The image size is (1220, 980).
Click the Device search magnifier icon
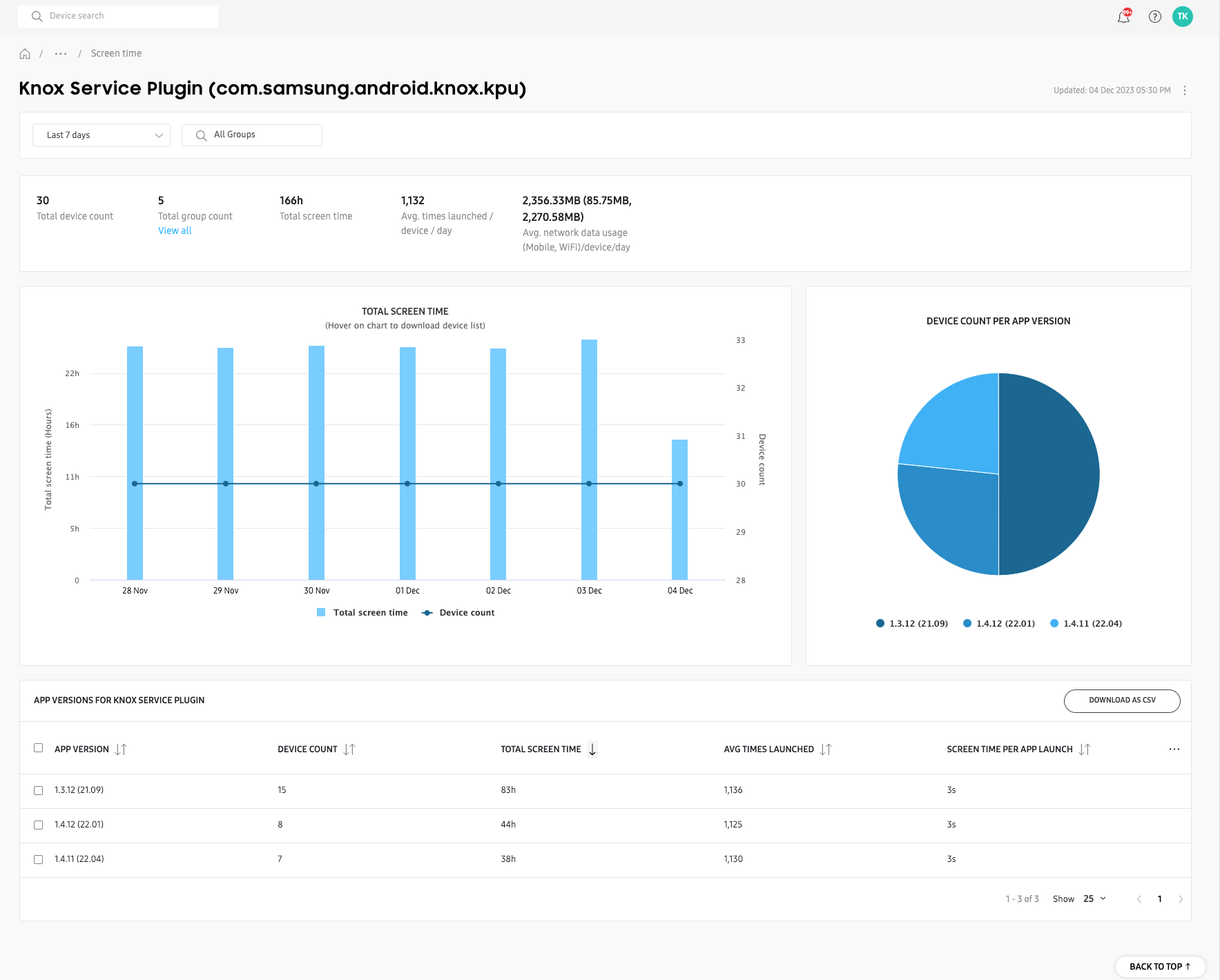pyautogui.click(x=37, y=16)
